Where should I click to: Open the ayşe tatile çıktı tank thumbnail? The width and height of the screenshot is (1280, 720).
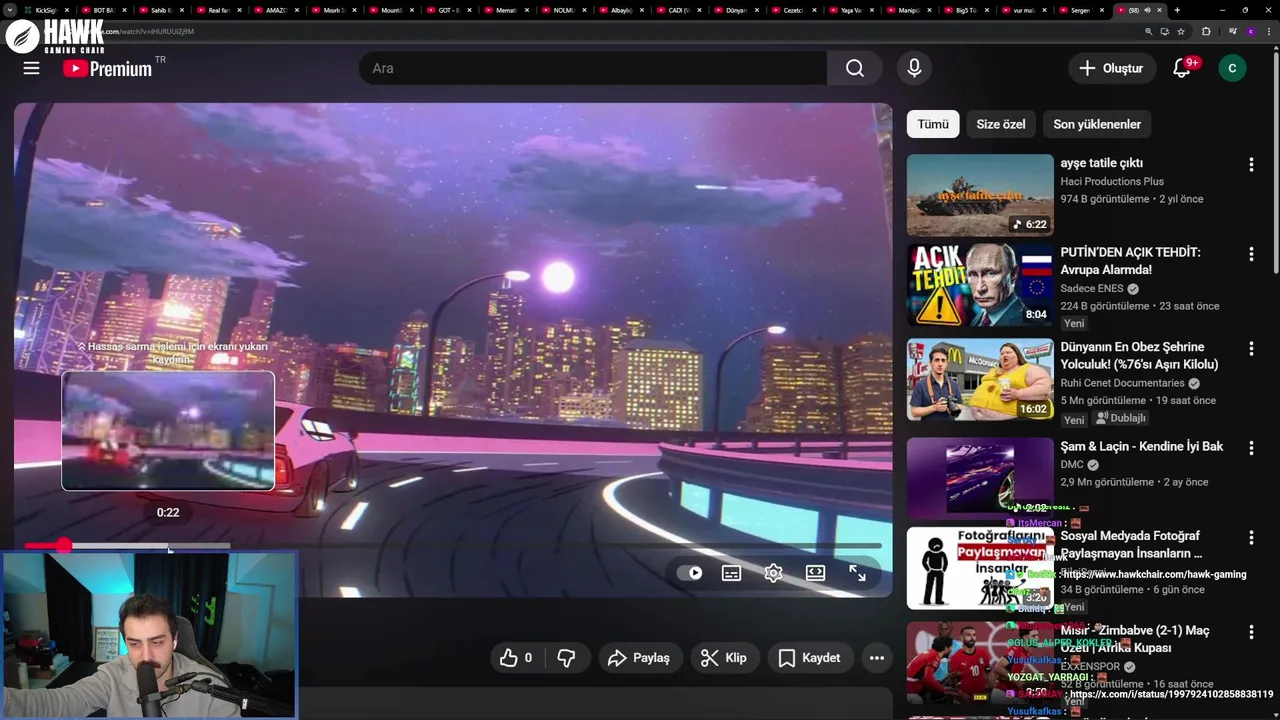pos(980,195)
